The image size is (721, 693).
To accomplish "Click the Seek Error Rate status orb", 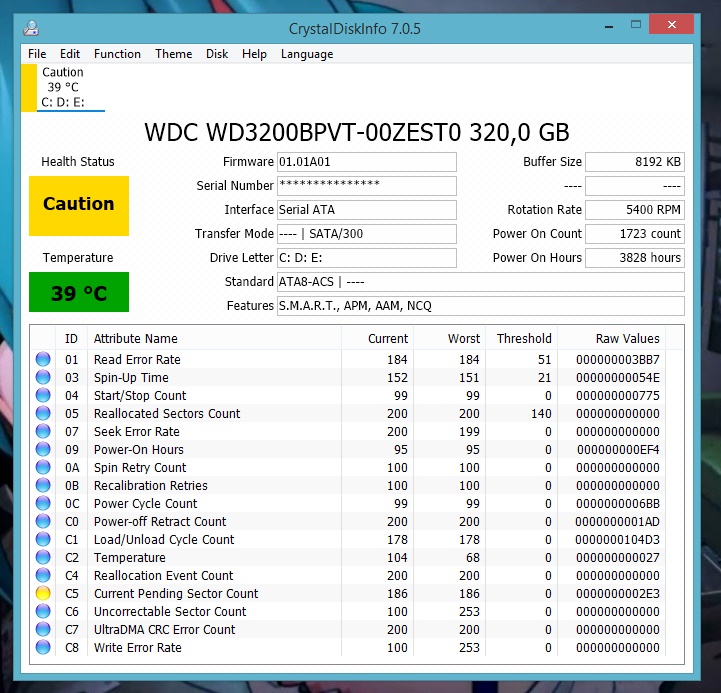I will pyautogui.click(x=43, y=431).
